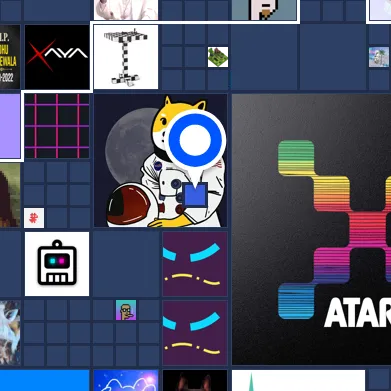391x391 pixels.
Task: Open the blue cloud artwork parcel
Action: point(126,380)
